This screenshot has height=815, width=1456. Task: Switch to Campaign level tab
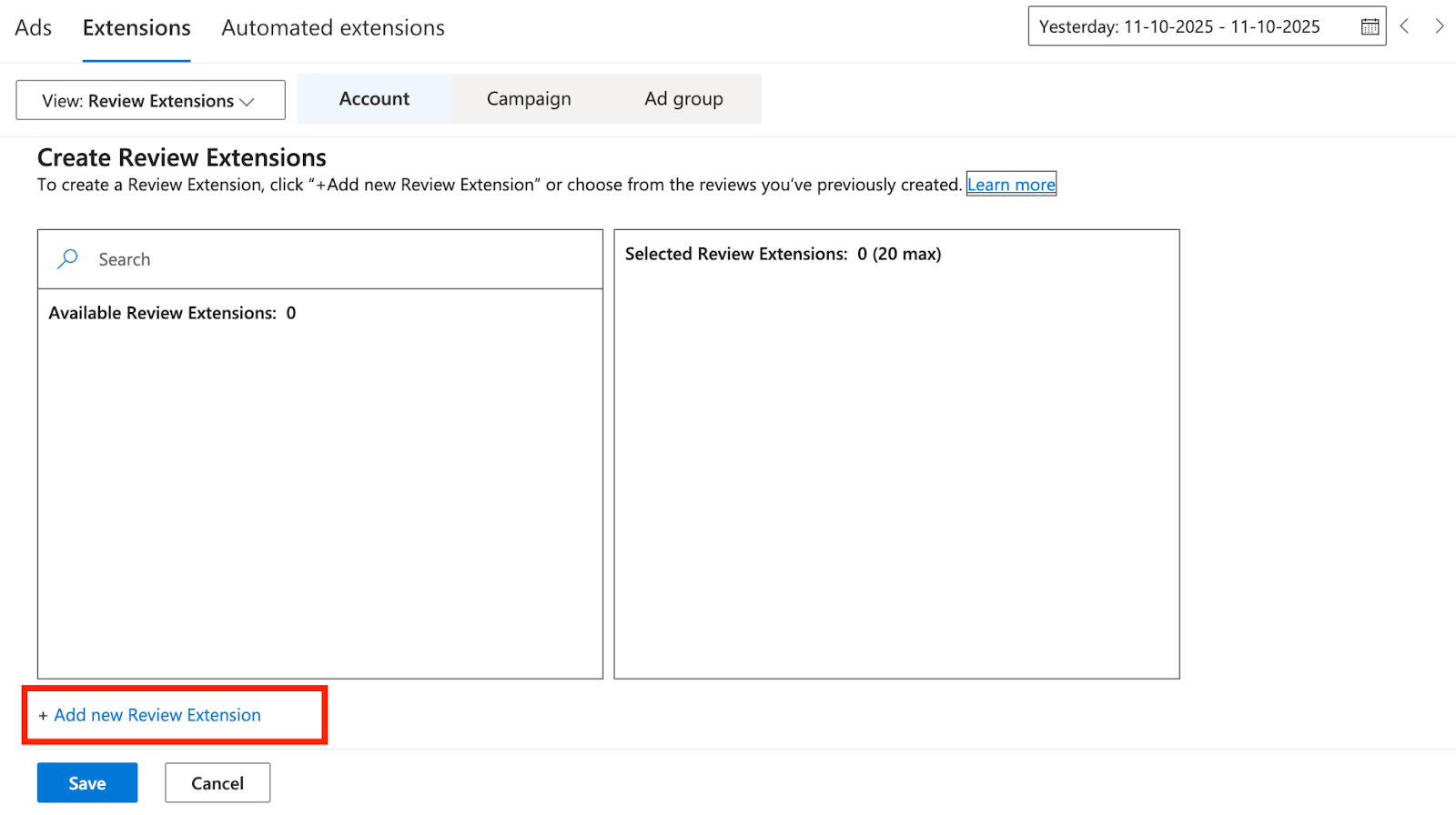pos(529,99)
